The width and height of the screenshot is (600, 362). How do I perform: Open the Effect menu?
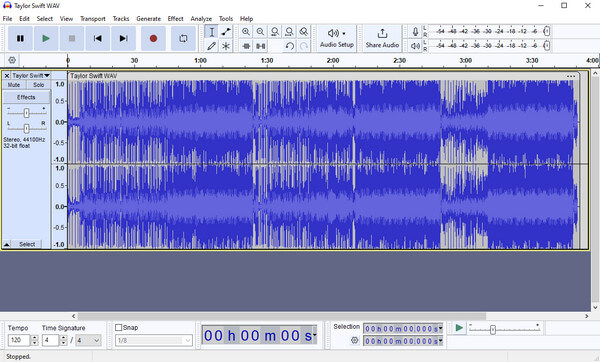pyautogui.click(x=176, y=18)
